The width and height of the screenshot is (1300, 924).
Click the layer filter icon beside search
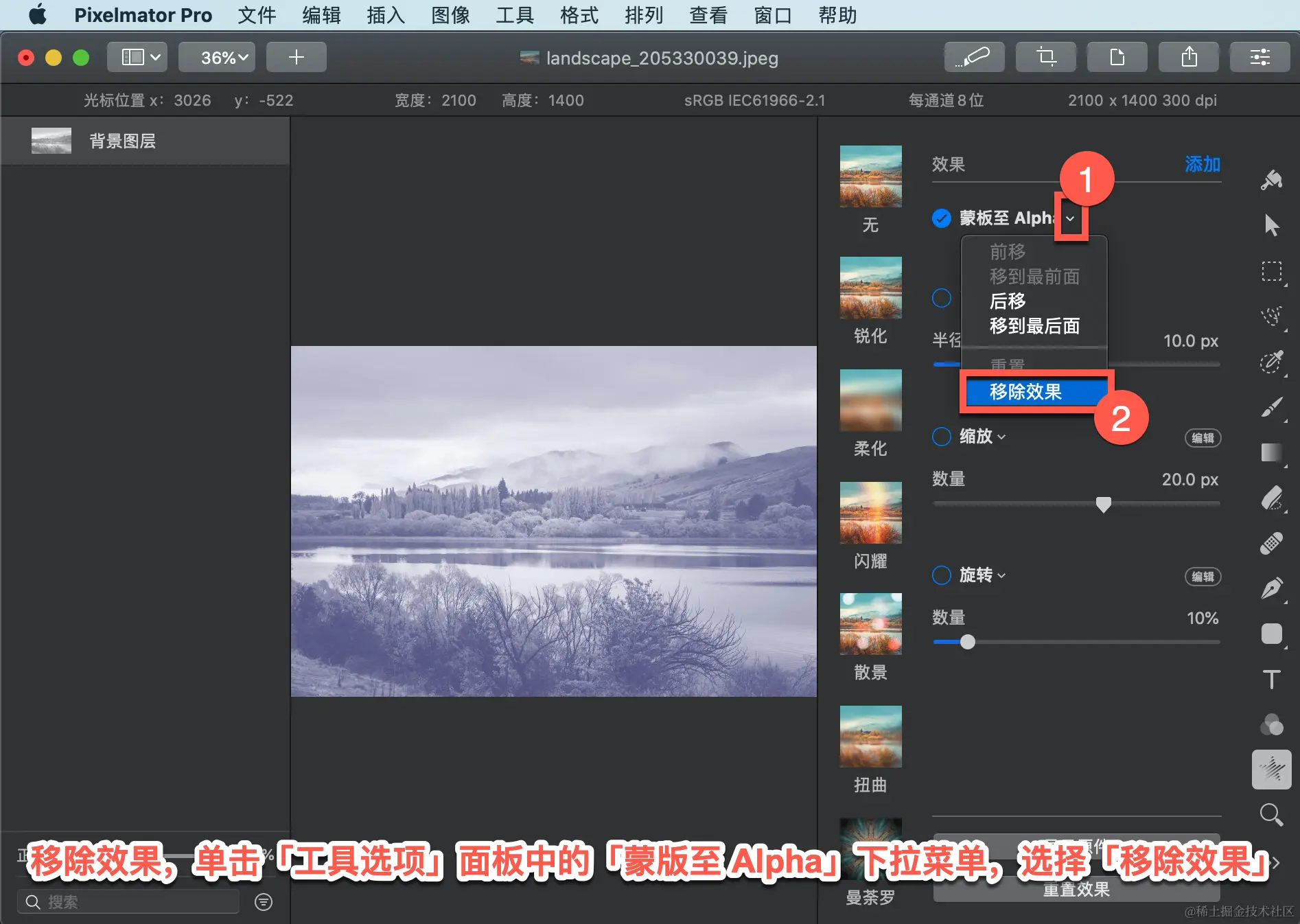coord(264,901)
